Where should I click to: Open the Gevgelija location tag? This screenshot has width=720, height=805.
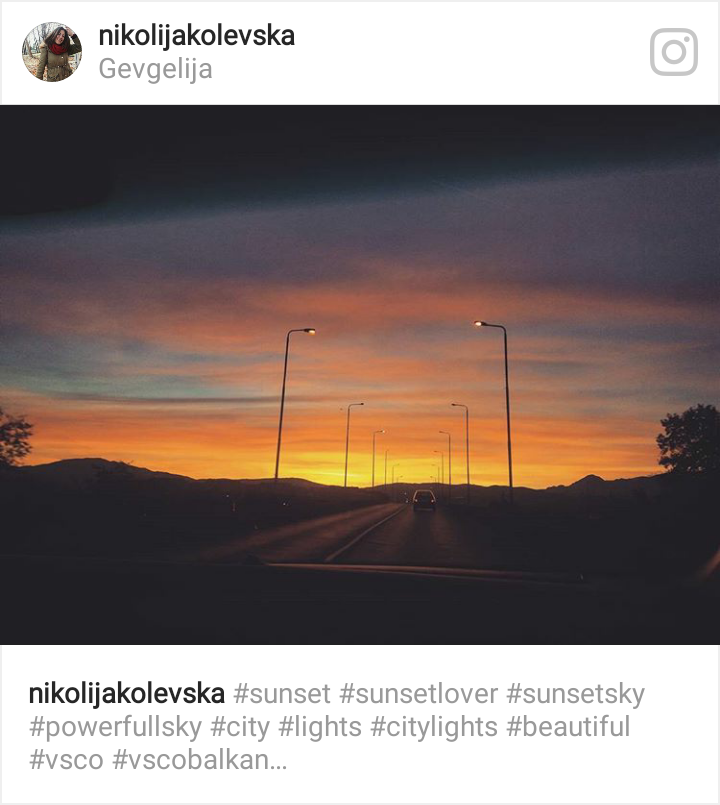click(155, 69)
